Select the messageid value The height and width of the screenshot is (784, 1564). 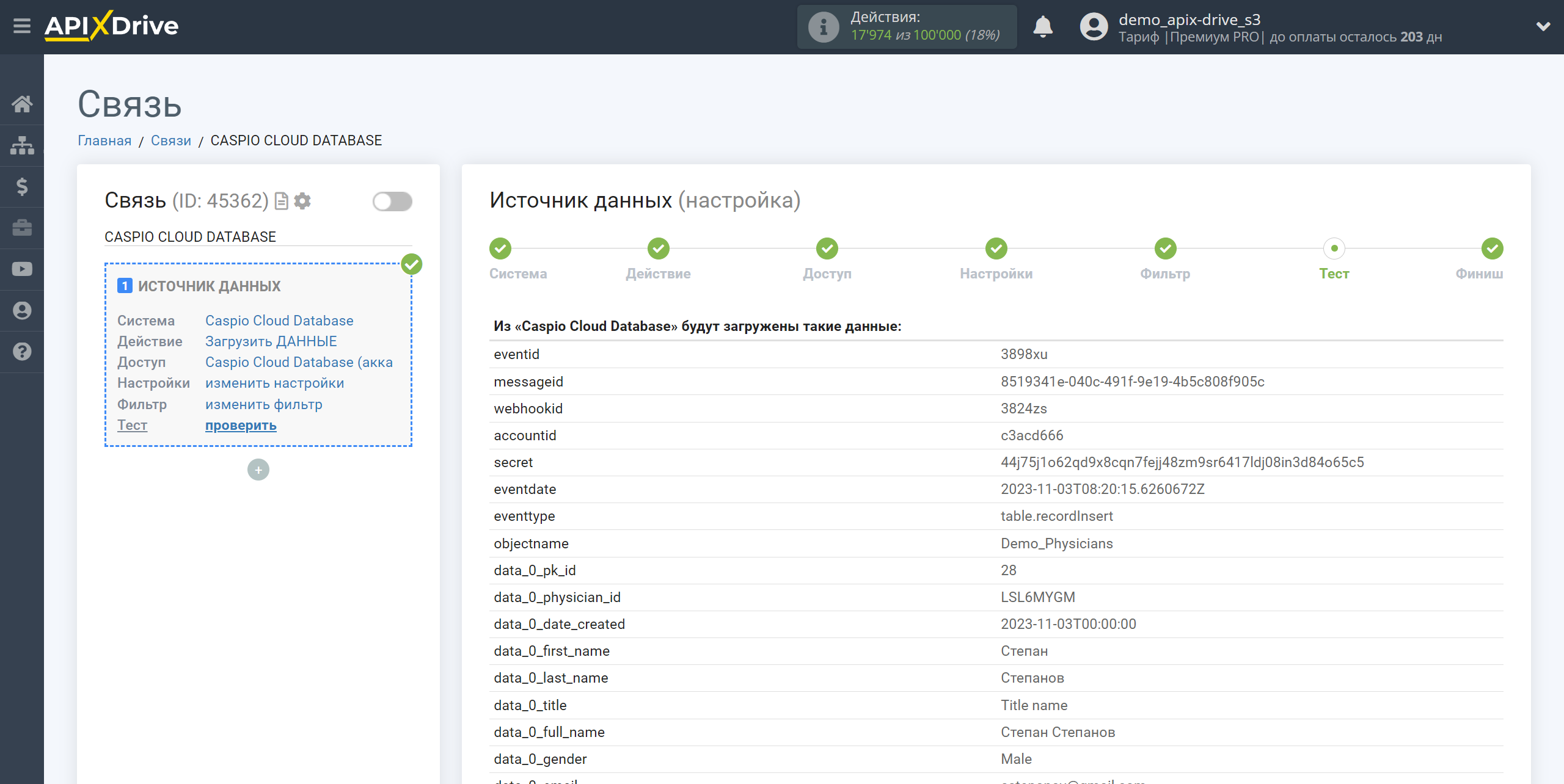(x=1132, y=382)
